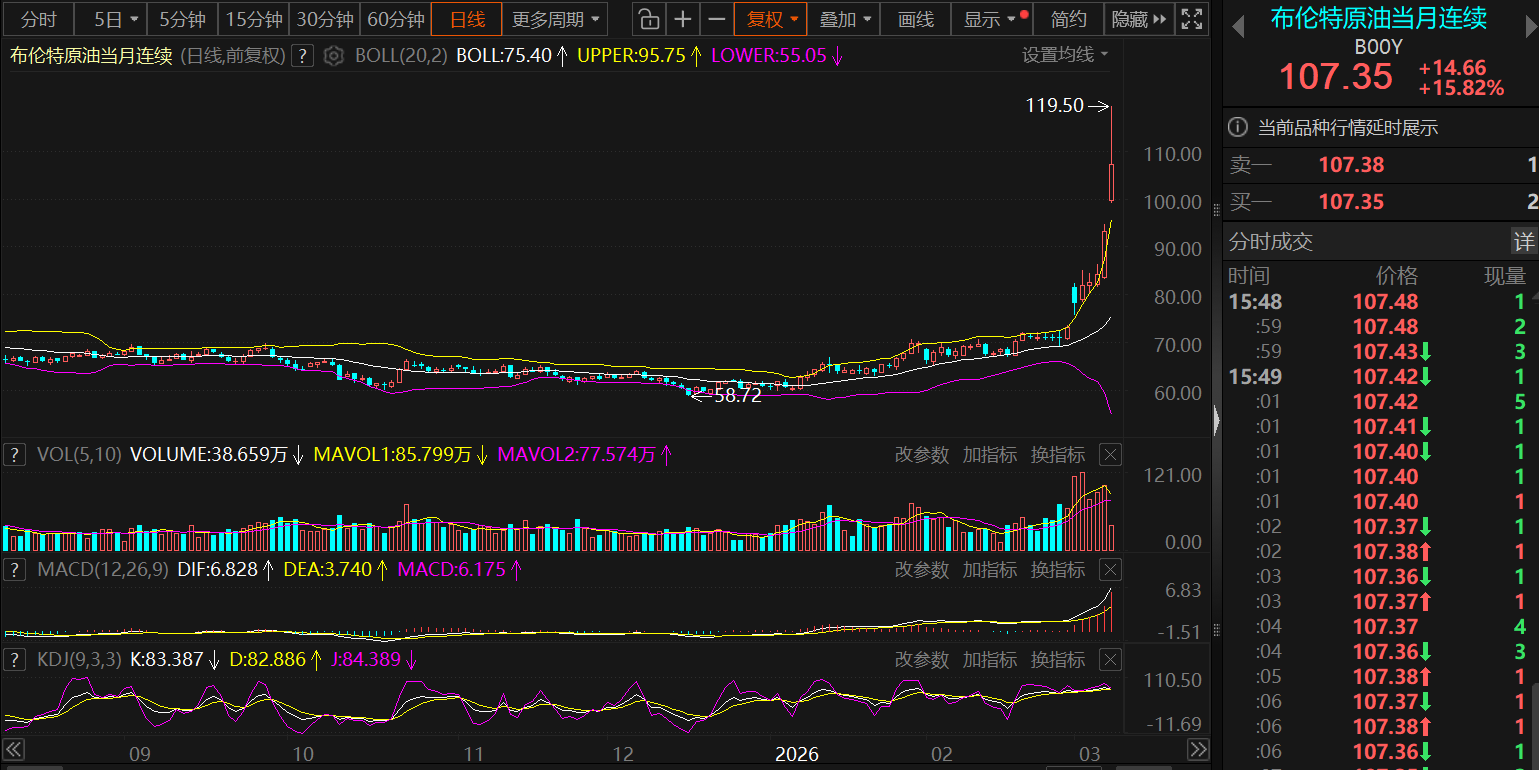The image size is (1539, 770).
Task: Open BOLL indicator settings gear icon
Action: pyautogui.click(x=335, y=56)
